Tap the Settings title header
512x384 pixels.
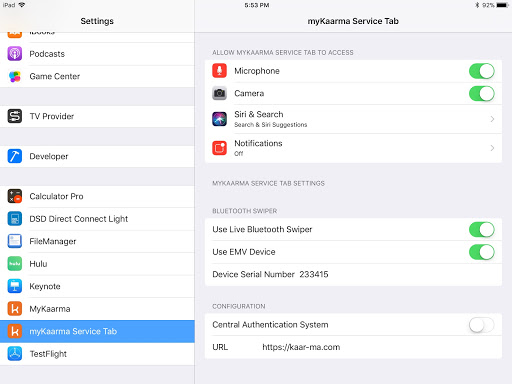[97, 21]
